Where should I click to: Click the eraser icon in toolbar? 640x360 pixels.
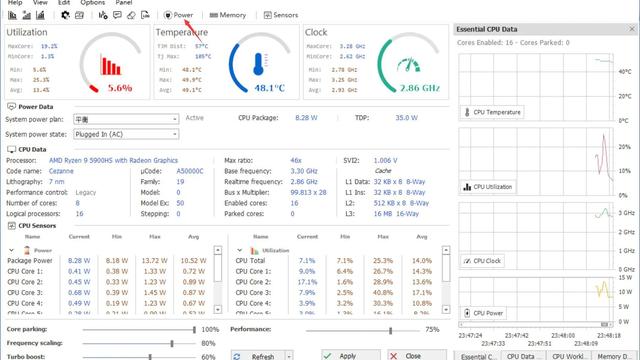tap(131, 15)
